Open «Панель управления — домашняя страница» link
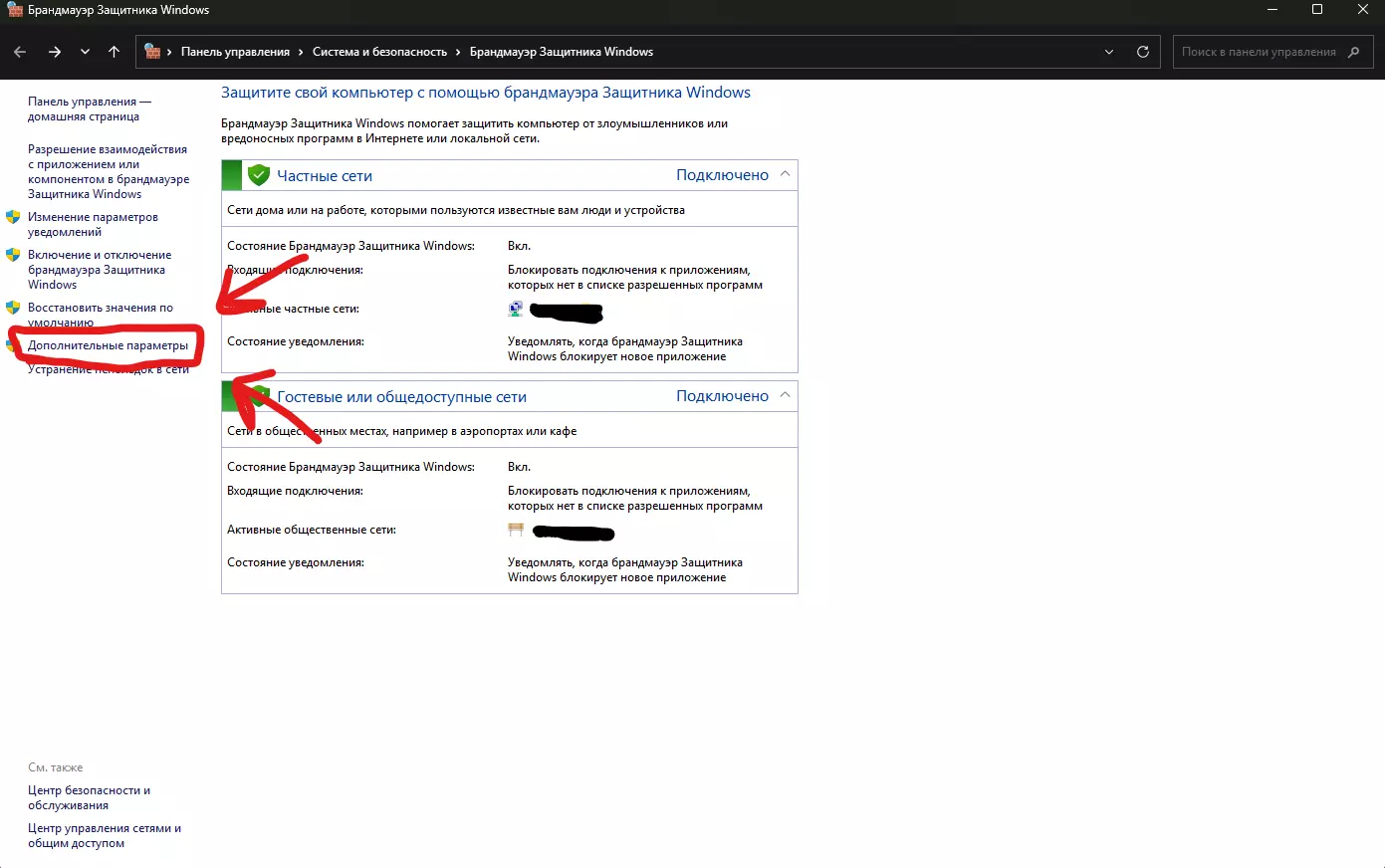Screen dimensions: 1385x868 [x=90, y=108]
